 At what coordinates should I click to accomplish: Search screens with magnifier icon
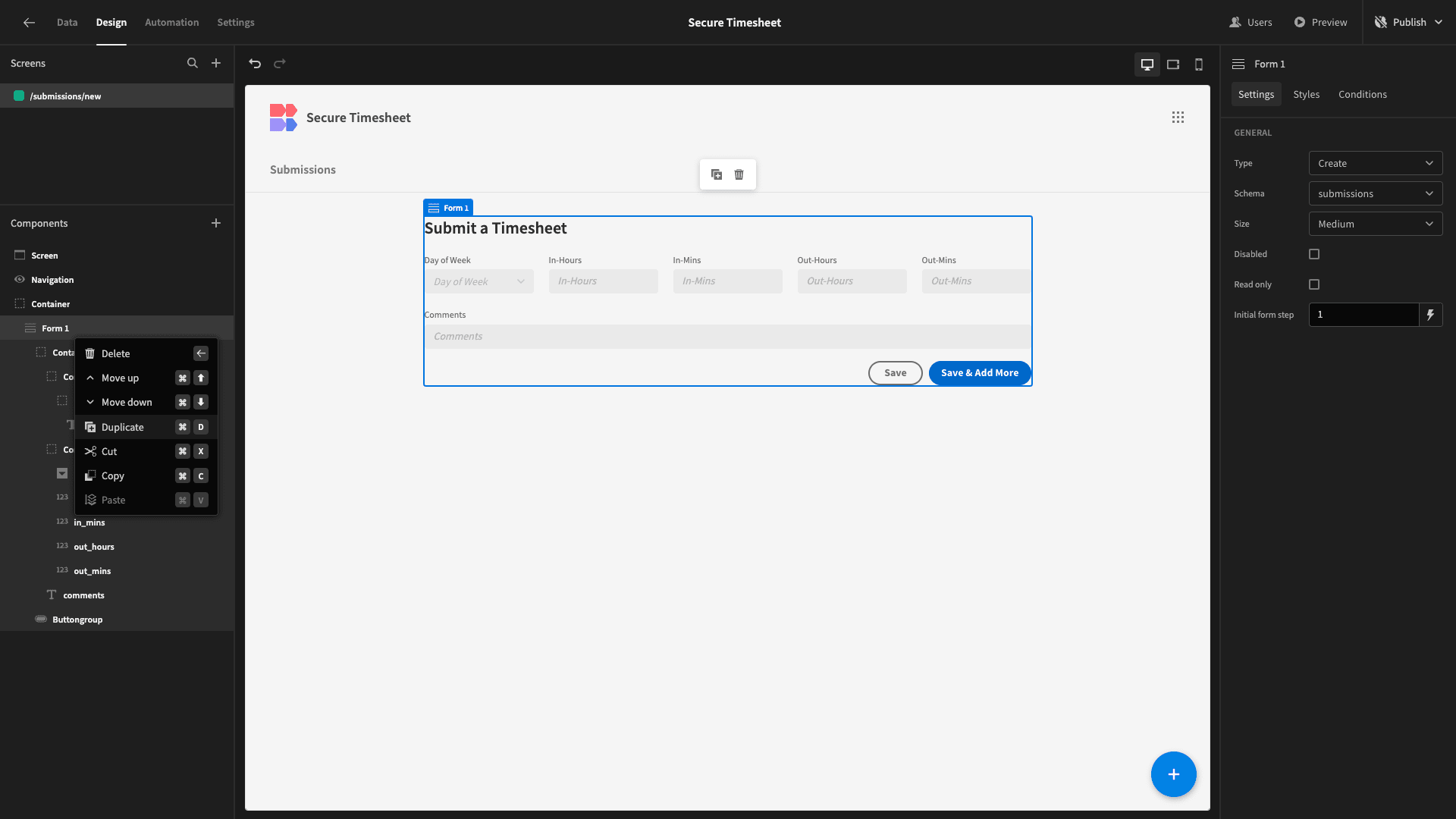coord(193,64)
